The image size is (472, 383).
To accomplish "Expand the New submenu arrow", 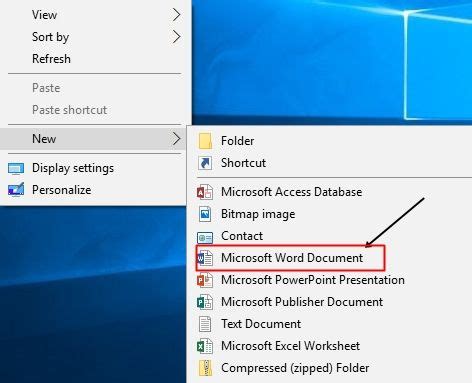I will click(x=176, y=139).
